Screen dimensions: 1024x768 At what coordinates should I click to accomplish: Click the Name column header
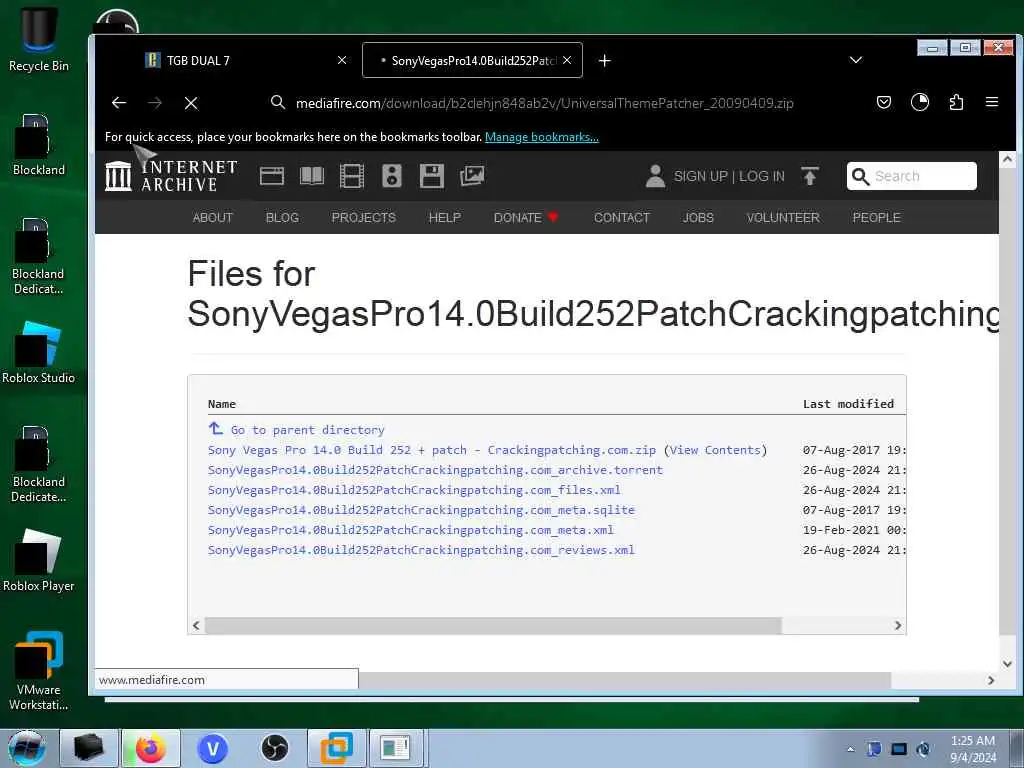pos(222,404)
